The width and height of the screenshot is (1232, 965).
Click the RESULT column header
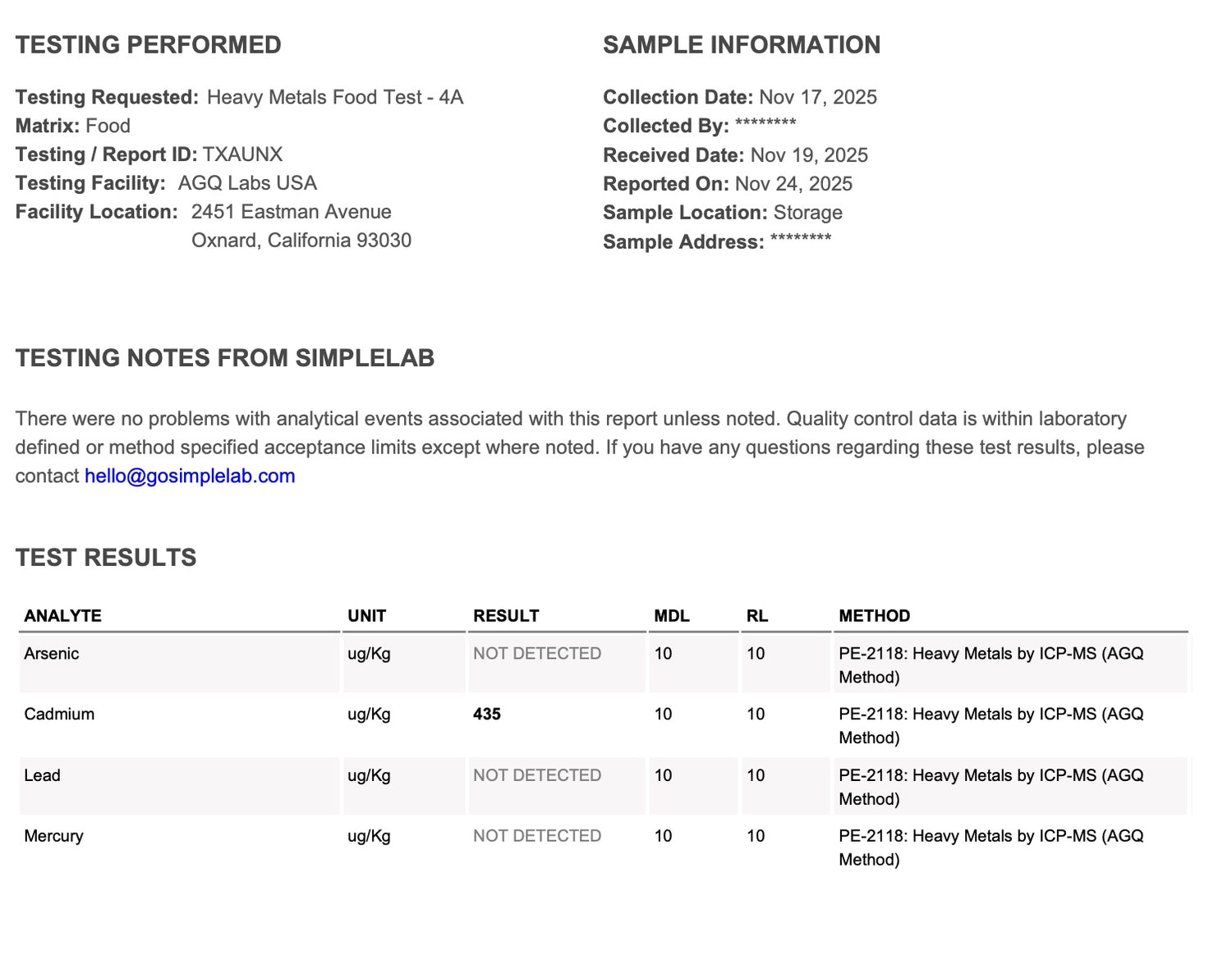pos(506,616)
